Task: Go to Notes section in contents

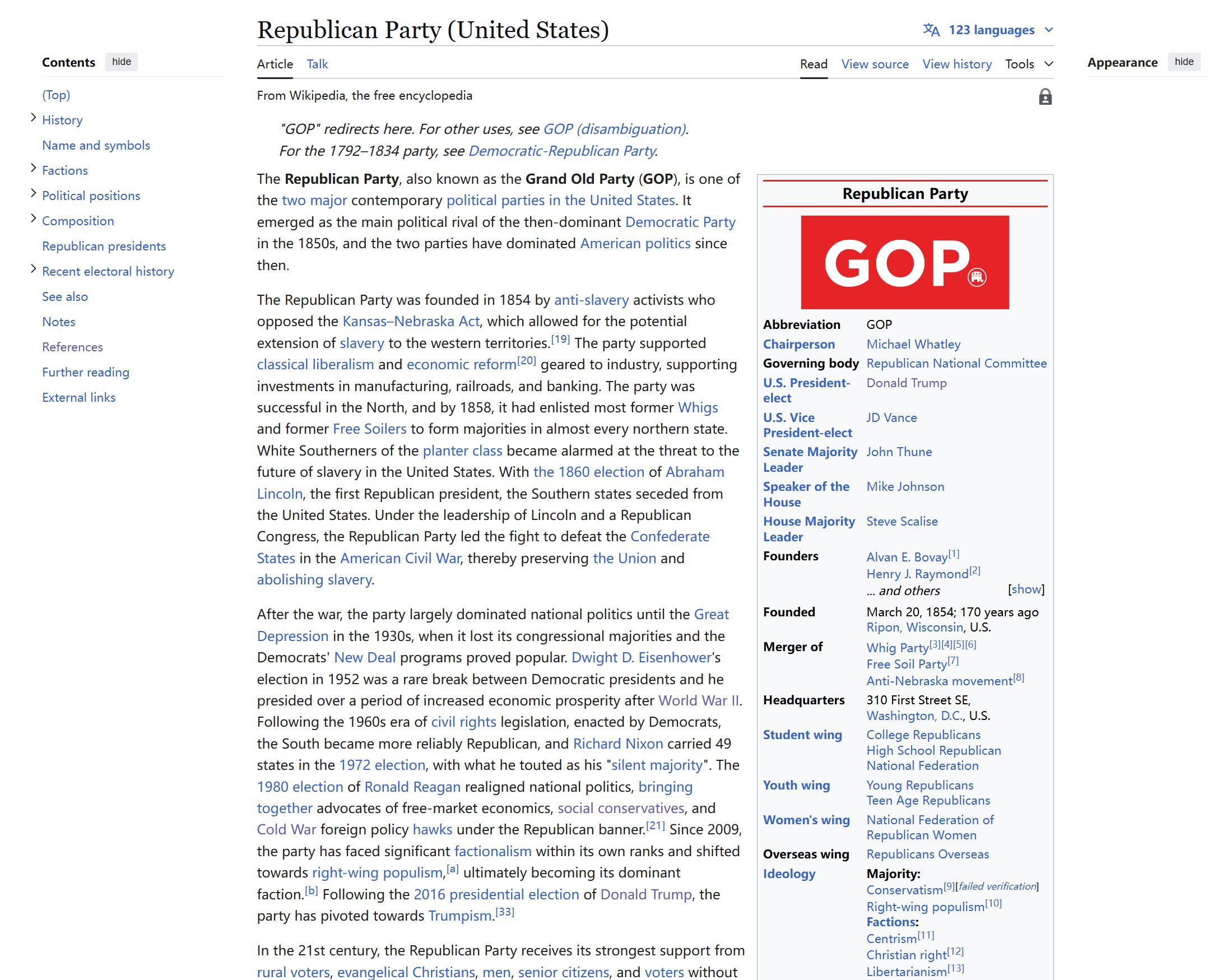Action: pos(59,322)
